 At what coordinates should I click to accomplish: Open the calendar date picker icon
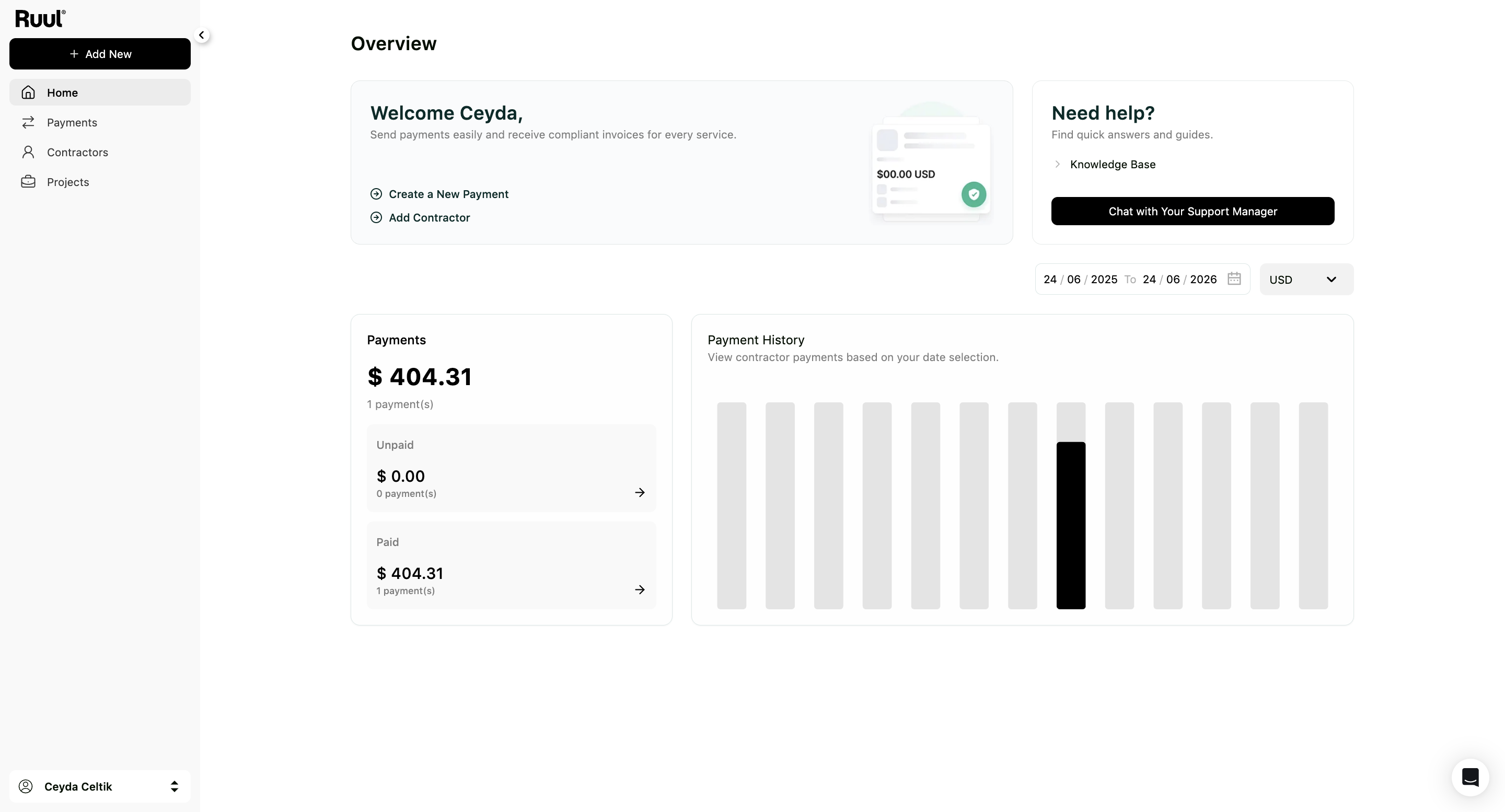click(1234, 279)
